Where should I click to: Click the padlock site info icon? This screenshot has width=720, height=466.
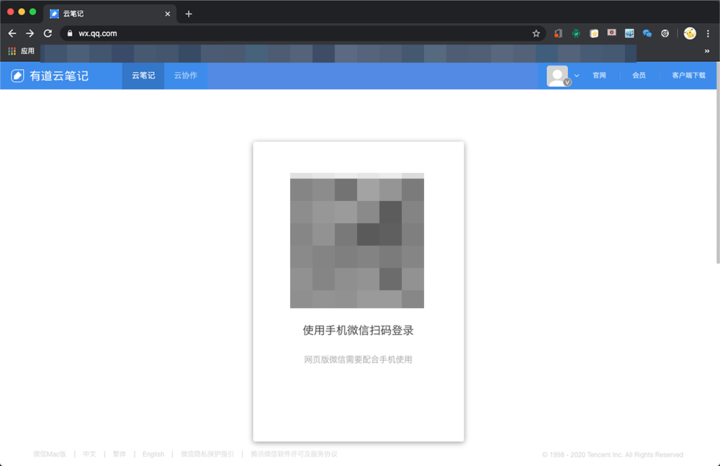point(70,34)
